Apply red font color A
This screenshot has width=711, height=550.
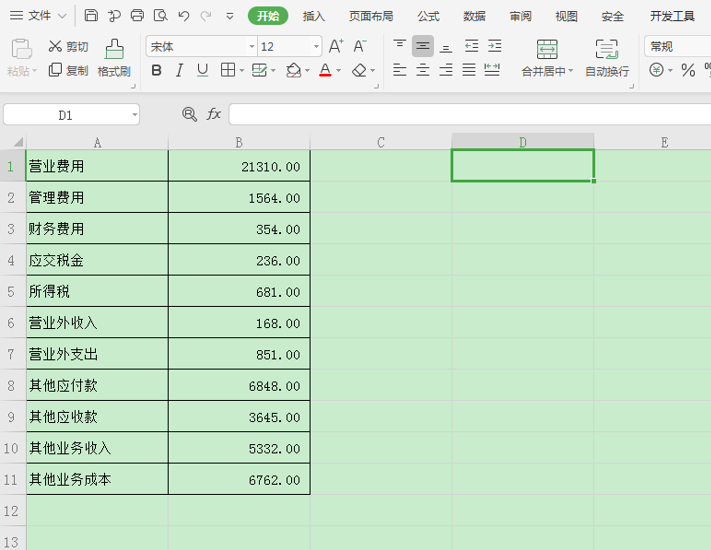325,70
